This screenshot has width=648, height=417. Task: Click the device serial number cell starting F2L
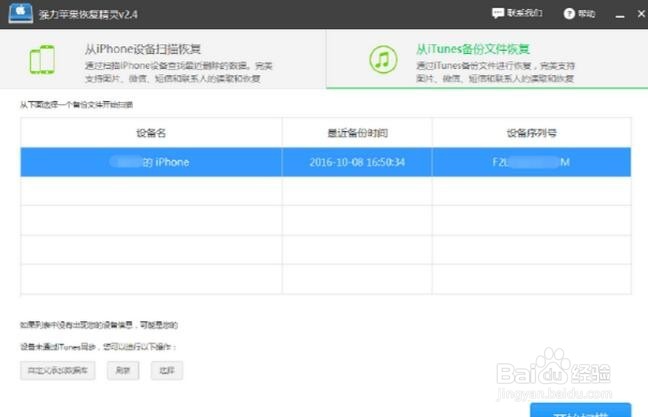pyautogui.click(x=531, y=162)
